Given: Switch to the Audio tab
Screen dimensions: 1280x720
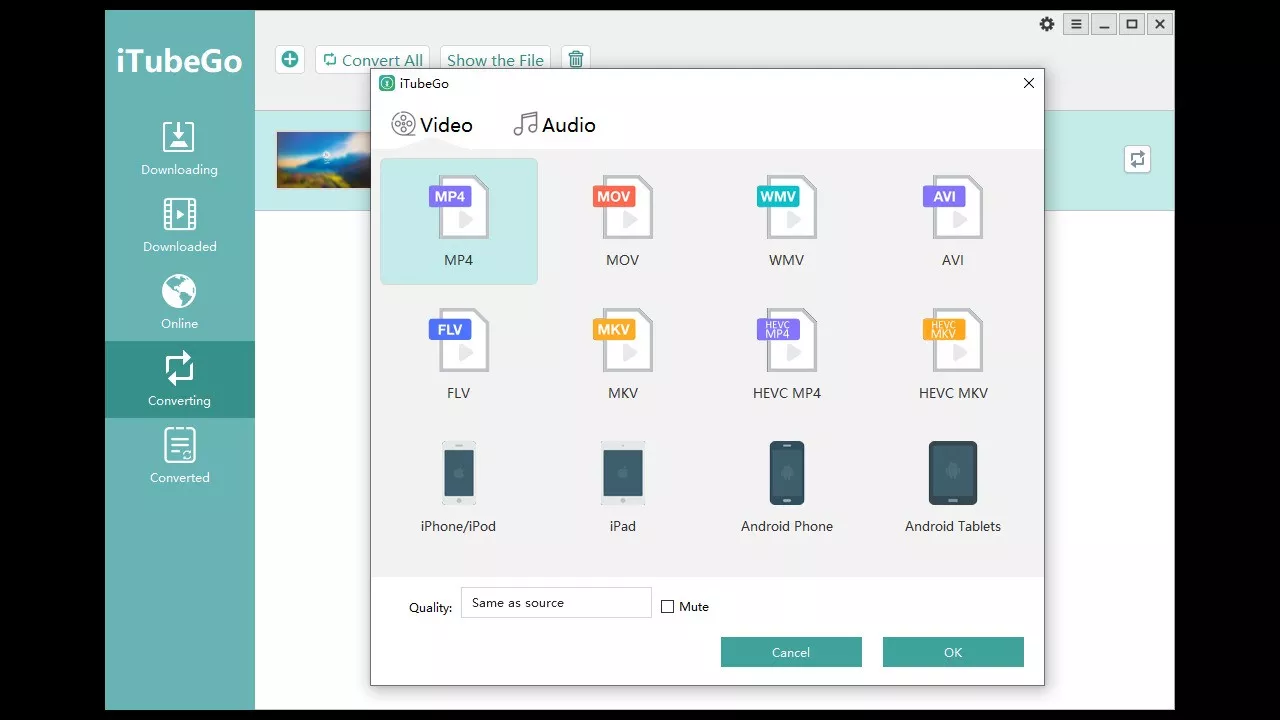Looking at the screenshot, I should (554, 125).
